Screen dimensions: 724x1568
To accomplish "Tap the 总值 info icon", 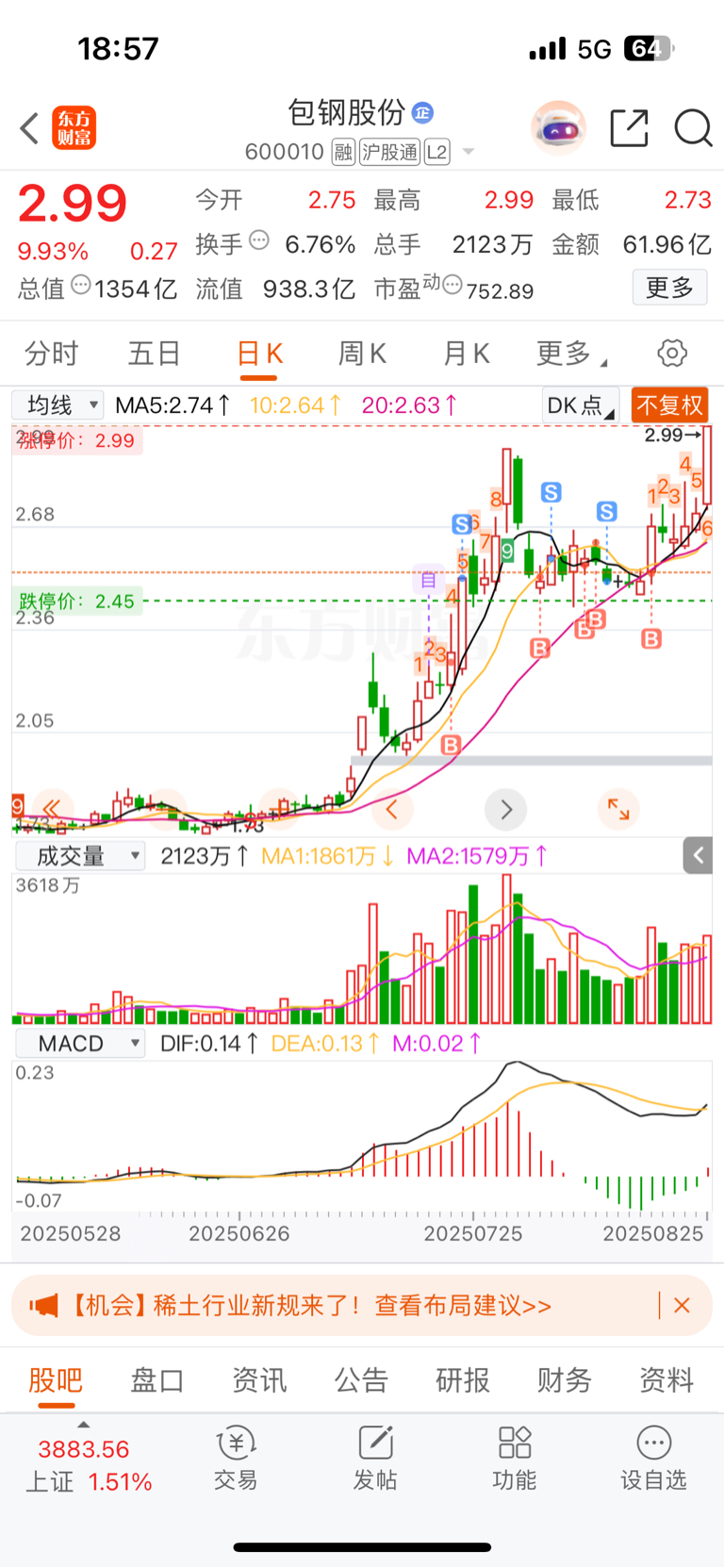I will click(x=81, y=285).
